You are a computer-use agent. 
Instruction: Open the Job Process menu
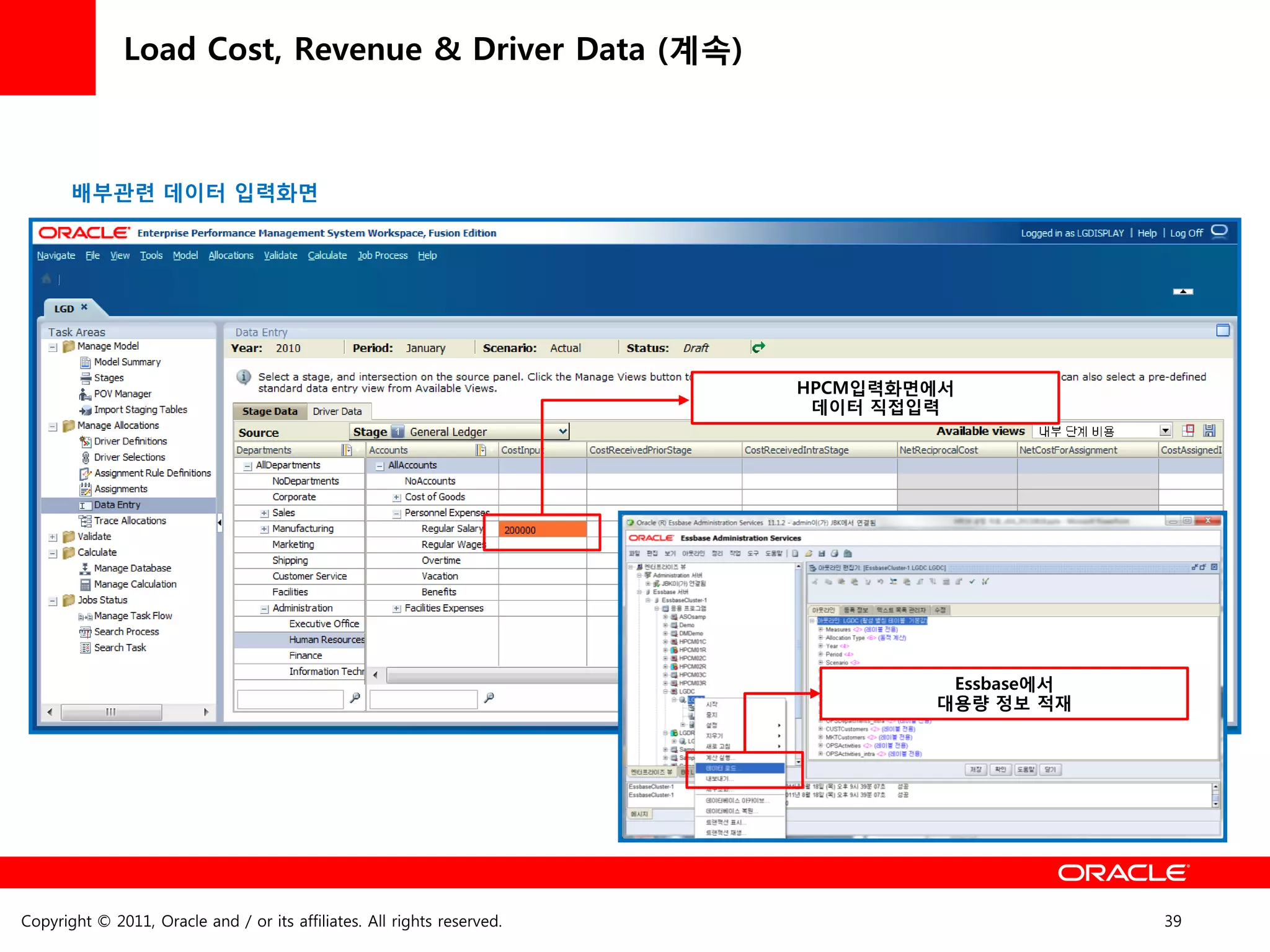(x=383, y=255)
